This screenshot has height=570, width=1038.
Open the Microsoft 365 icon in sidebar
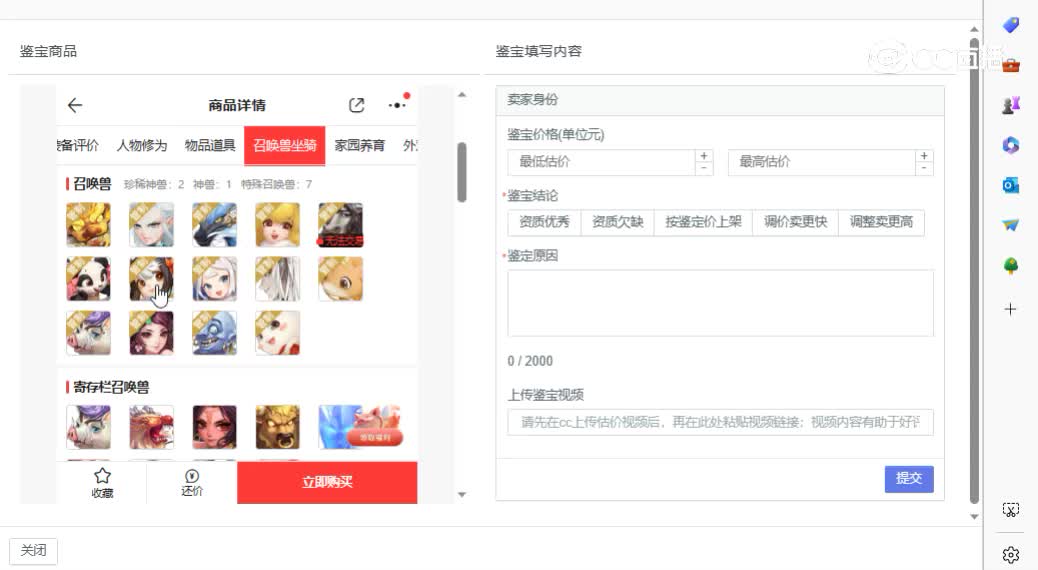pyautogui.click(x=1010, y=145)
